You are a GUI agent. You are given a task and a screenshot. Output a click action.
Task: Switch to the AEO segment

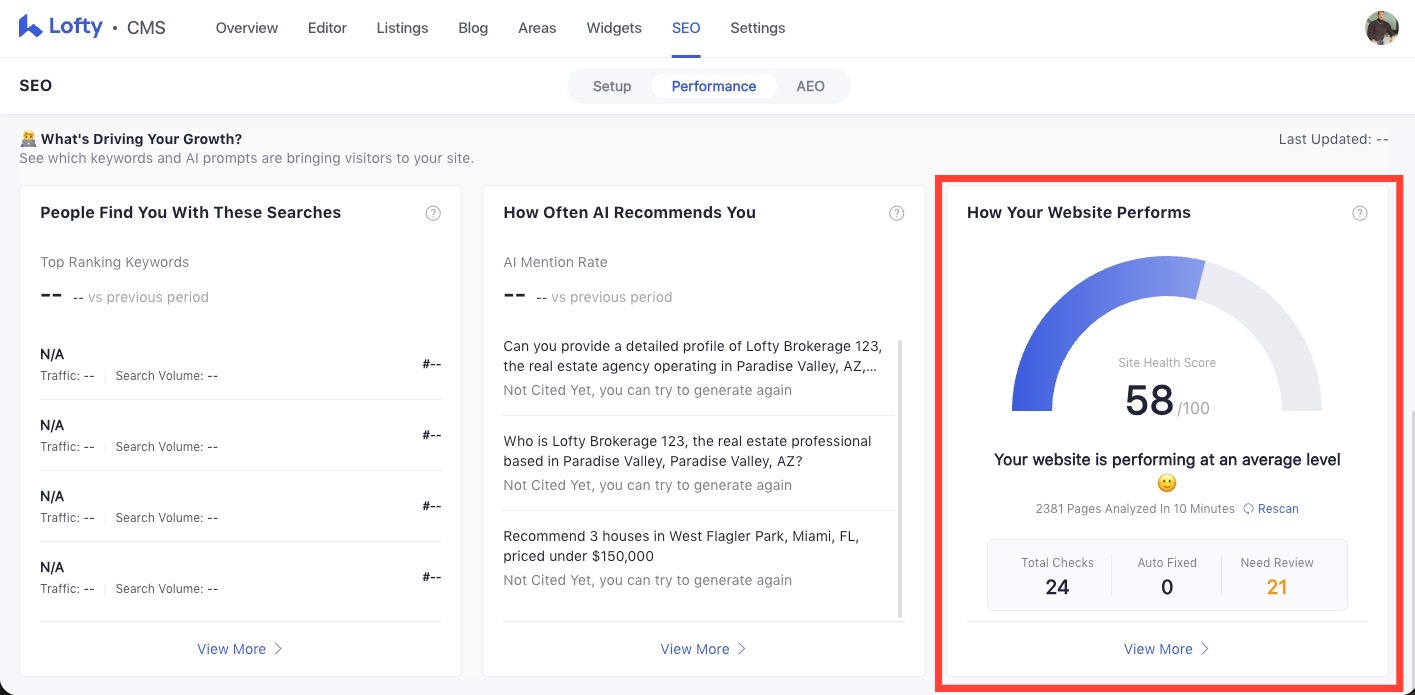[810, 86]
